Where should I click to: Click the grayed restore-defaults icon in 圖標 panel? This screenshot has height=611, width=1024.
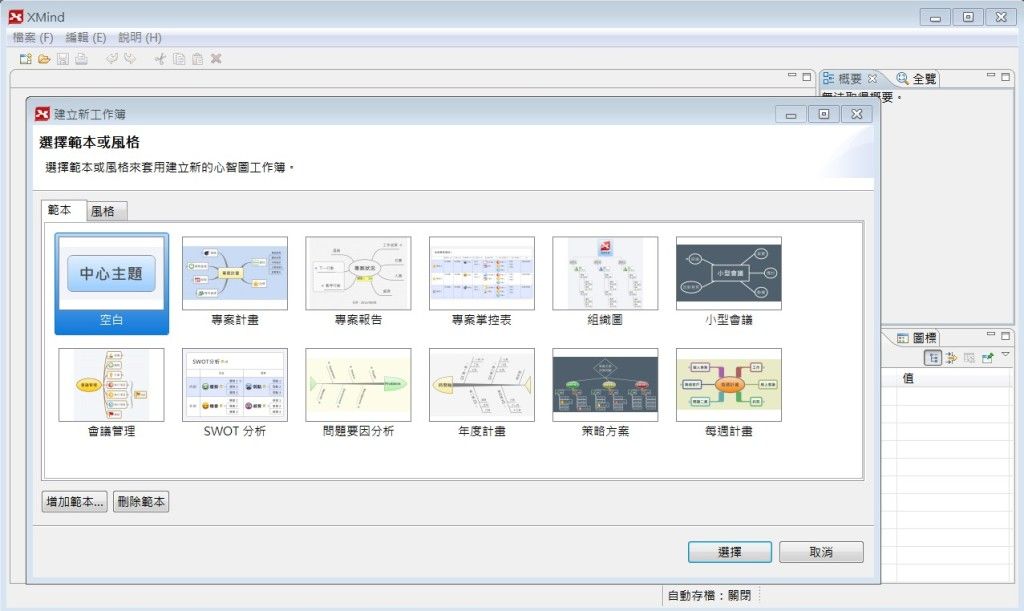[x=969, y=357]
